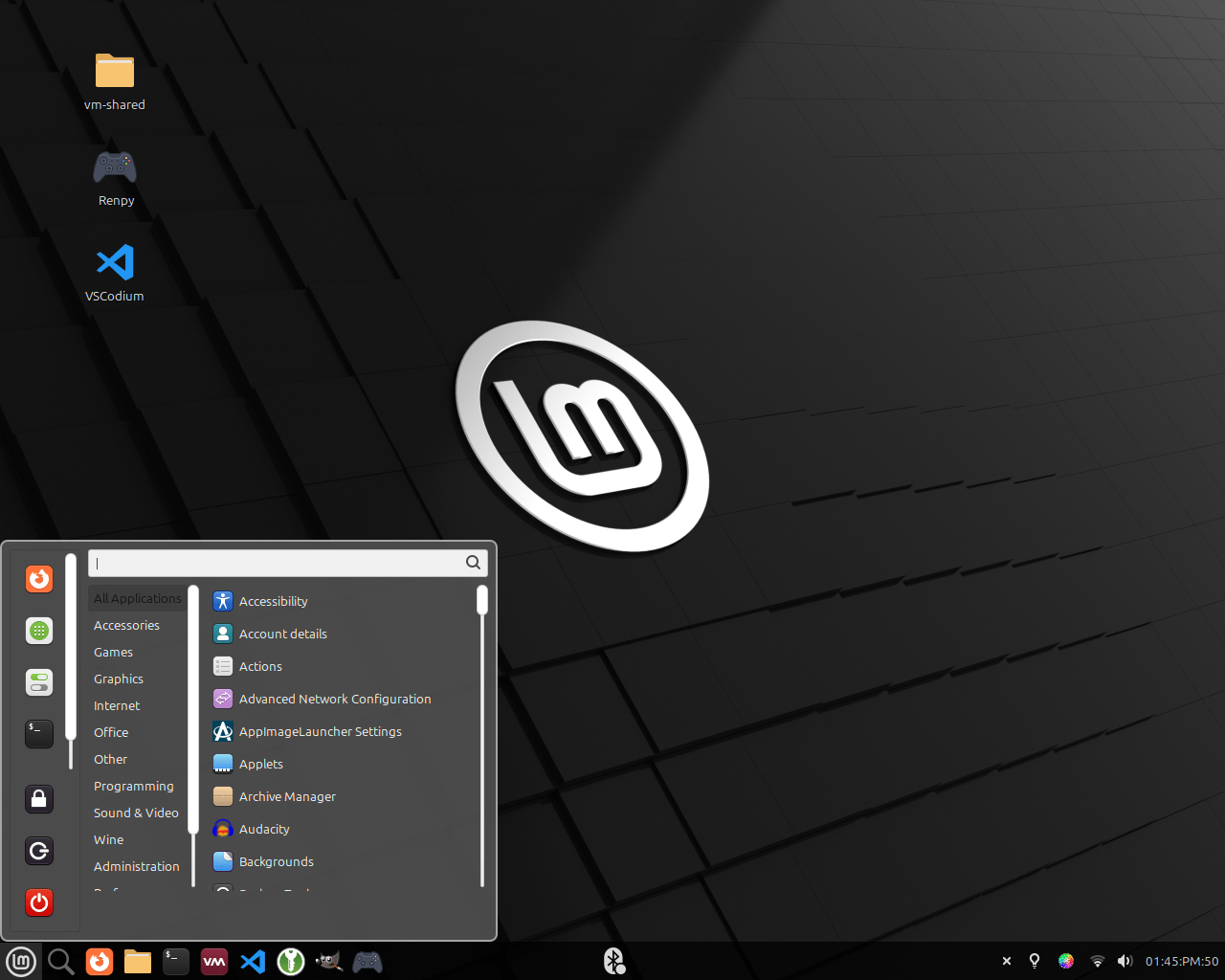Launch VSCodium from the bottom panel
Image resolution: width=1225 pixels, height=980 pixels.
click(253, 961)
